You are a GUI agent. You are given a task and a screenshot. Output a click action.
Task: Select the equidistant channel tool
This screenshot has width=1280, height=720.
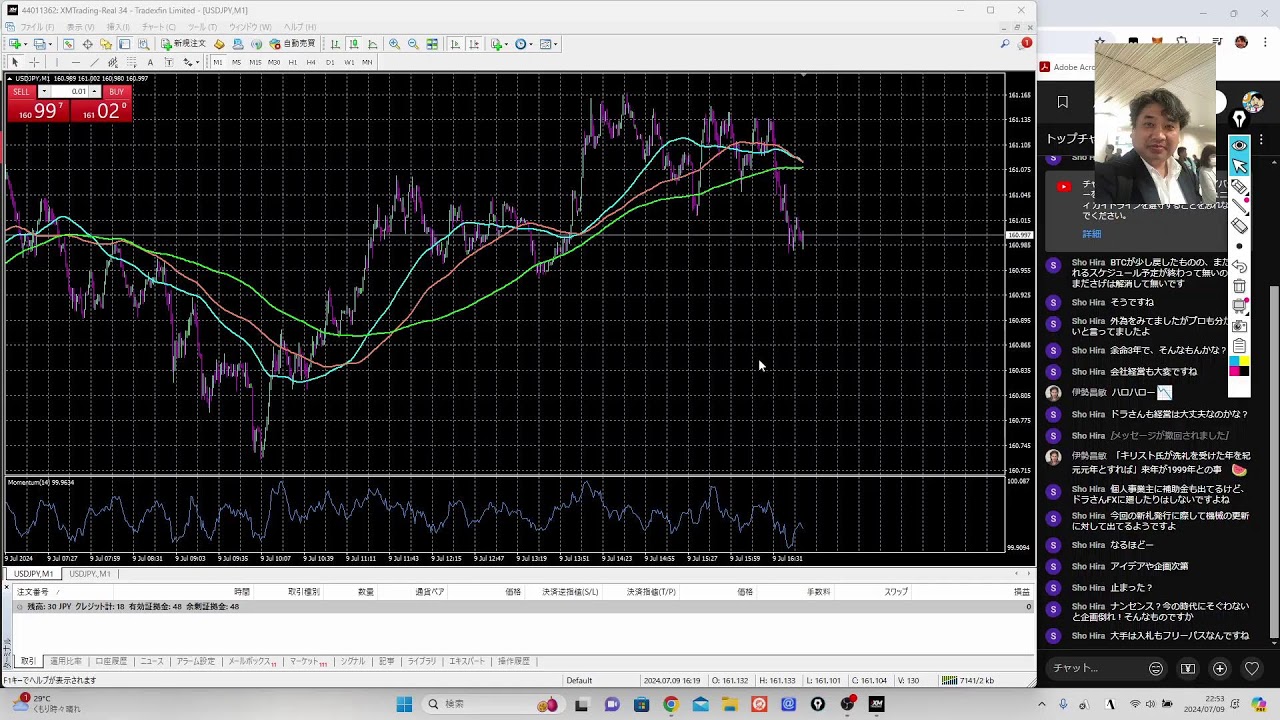(113, 62)
